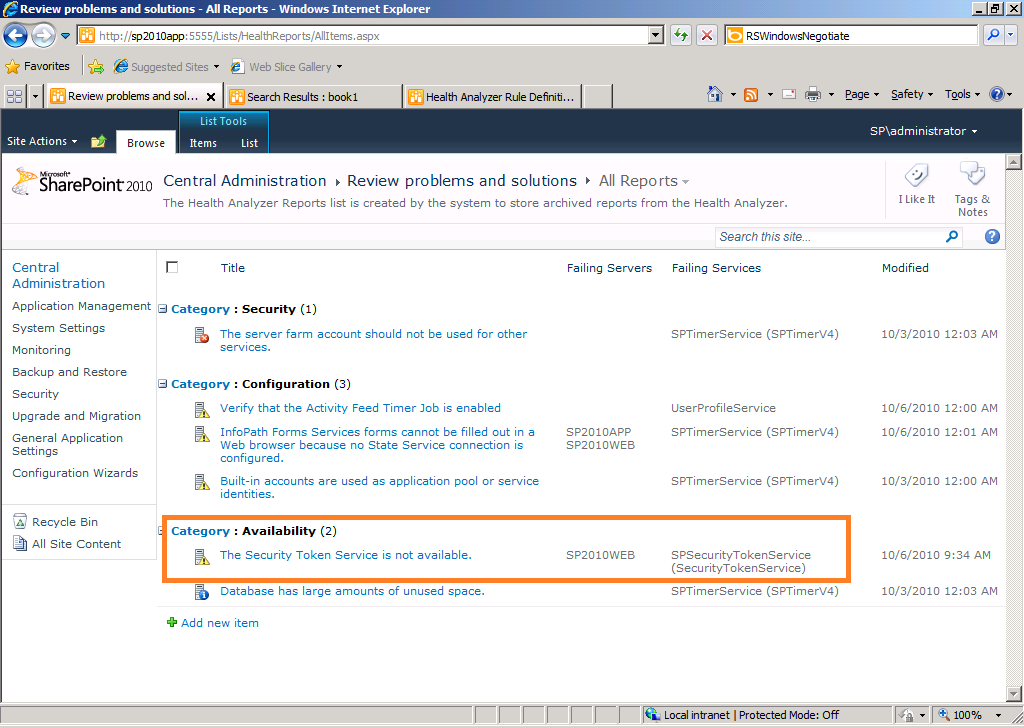Viewport: 1024px width, 728px height.
Task: Tick the select-all checkbox in the list header
Action: tap(172, 267)
